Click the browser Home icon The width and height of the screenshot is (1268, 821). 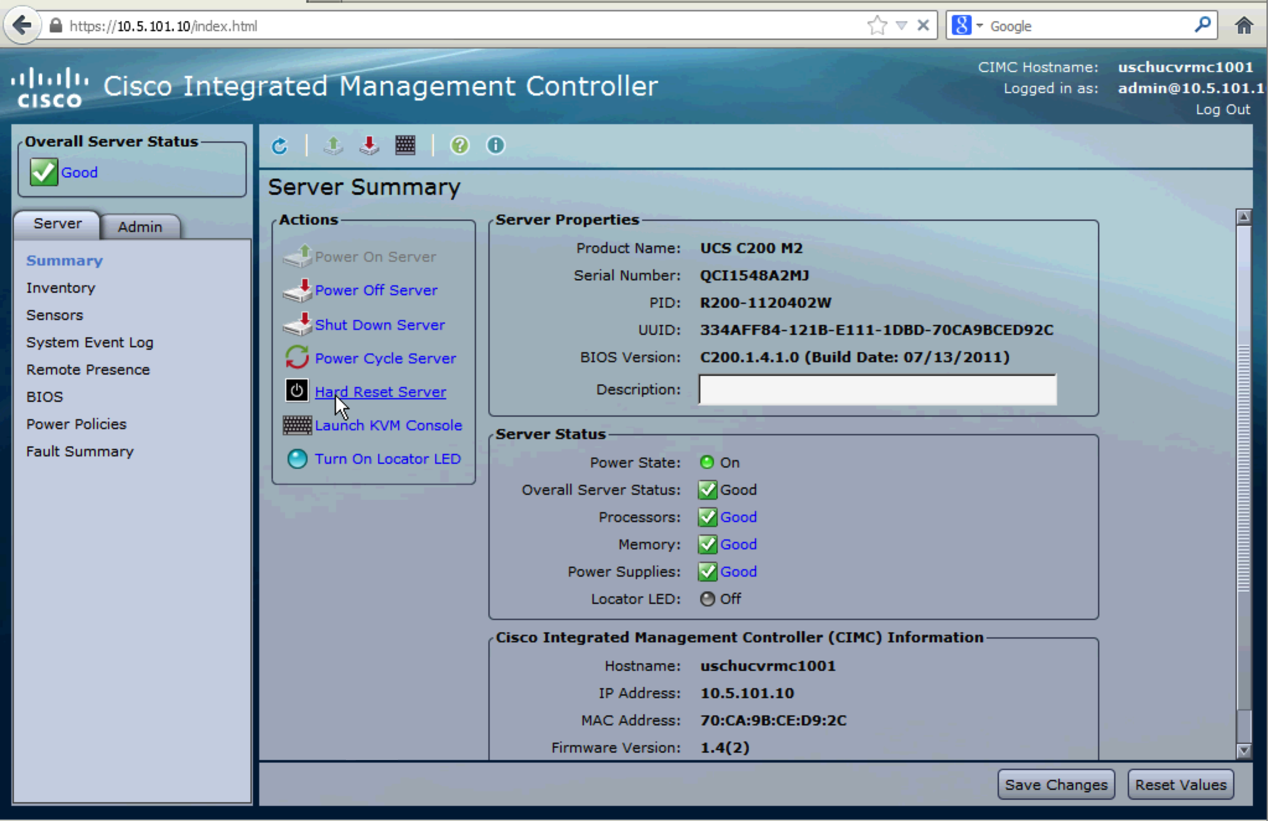click(x=1244, y=26)
